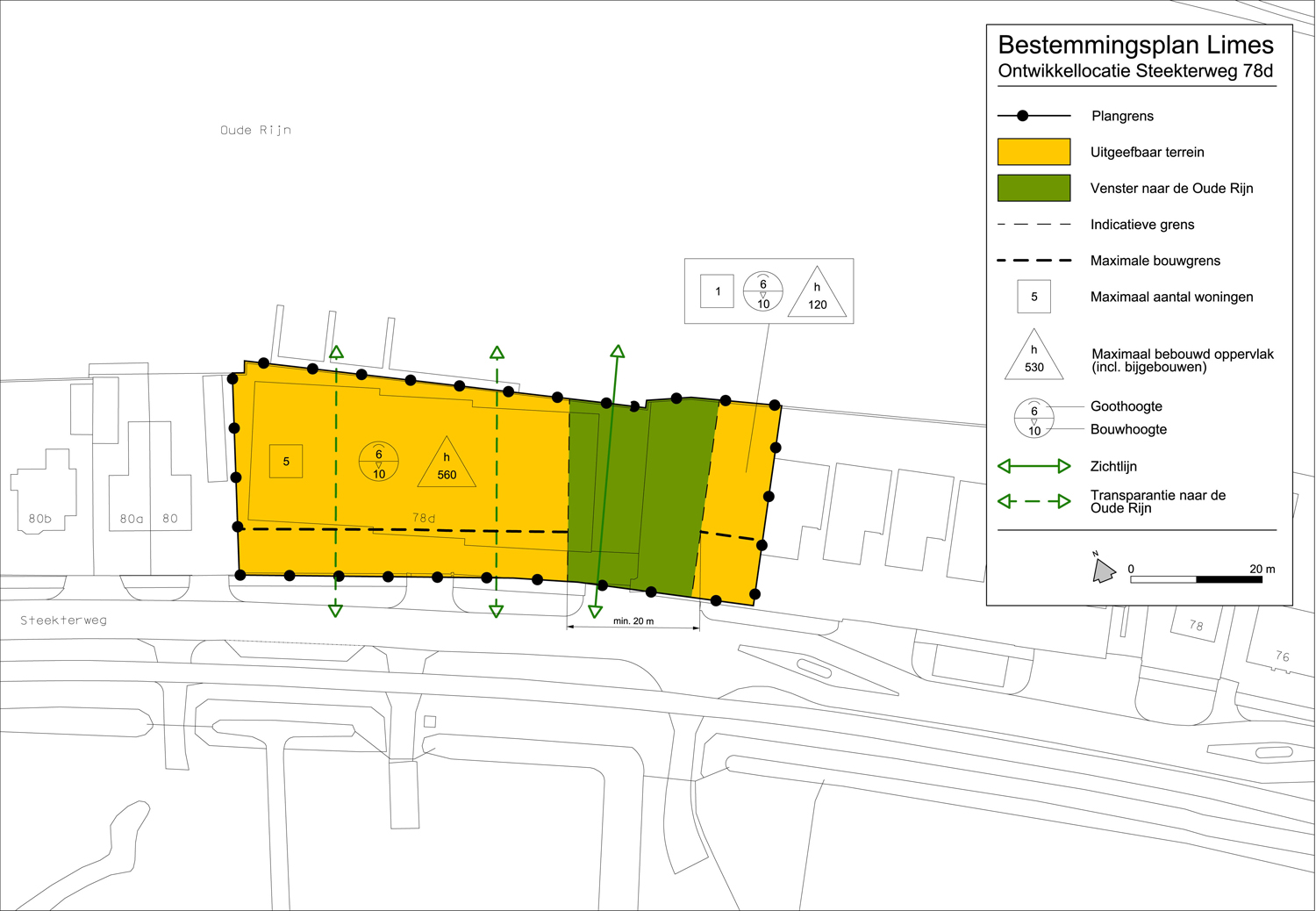1316x911 pixels.
Task: Click the 6/10 circle symbol inside the callout box
Action: click(763, 292)
